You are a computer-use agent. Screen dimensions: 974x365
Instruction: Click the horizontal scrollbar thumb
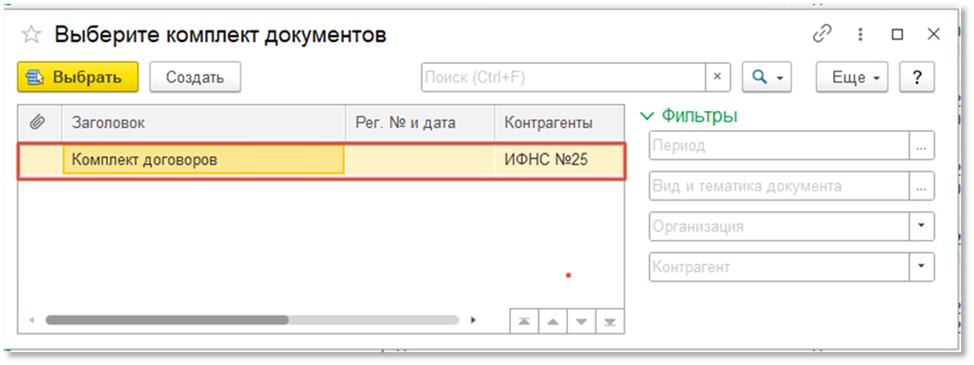(167, 320)
